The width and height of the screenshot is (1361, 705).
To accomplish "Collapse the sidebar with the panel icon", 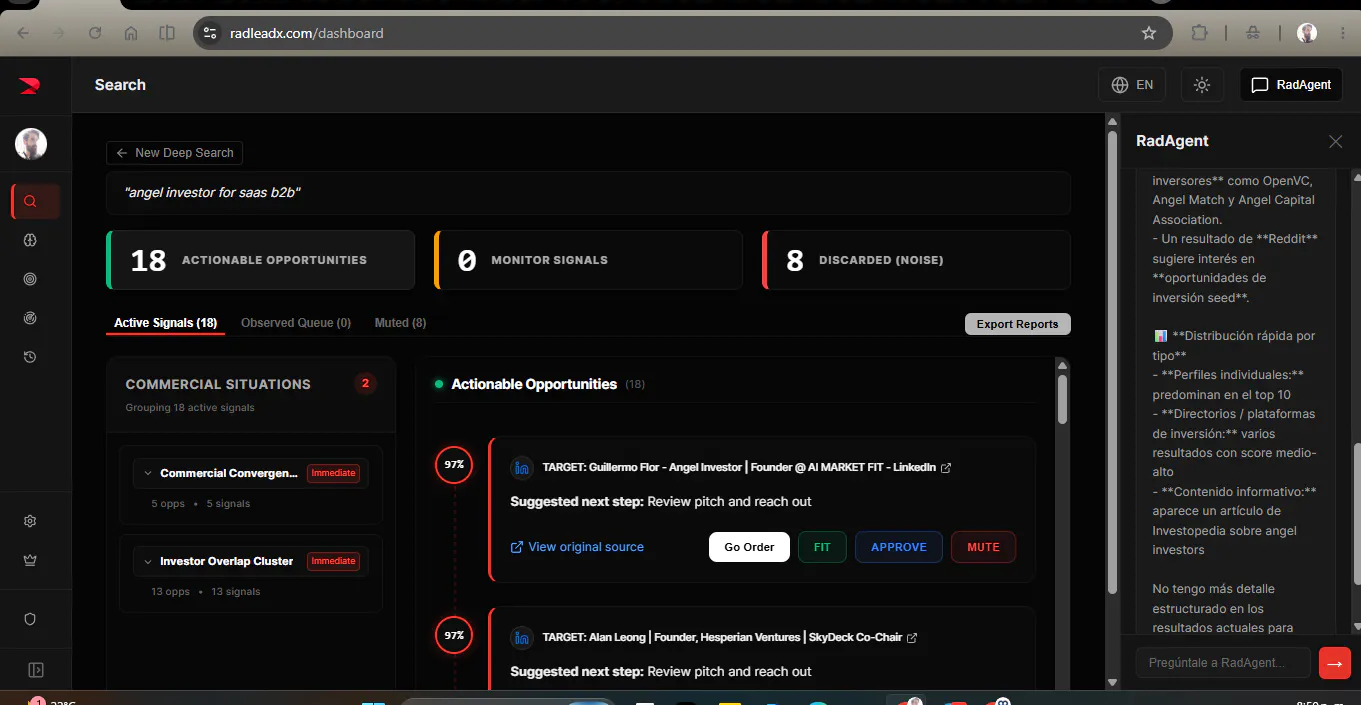I will coord(36,669).
